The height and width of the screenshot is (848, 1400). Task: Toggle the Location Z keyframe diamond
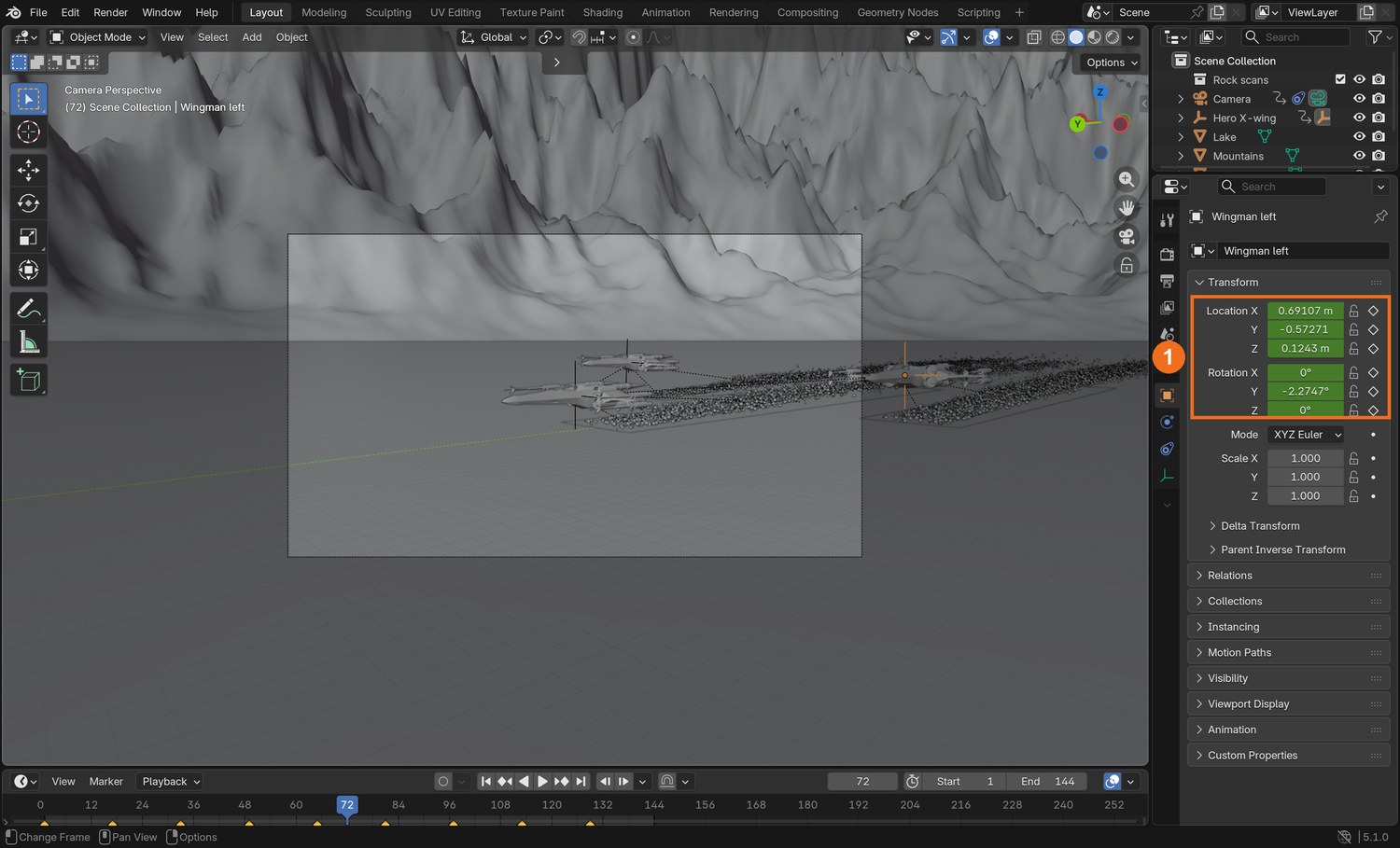click(1373, 349)
